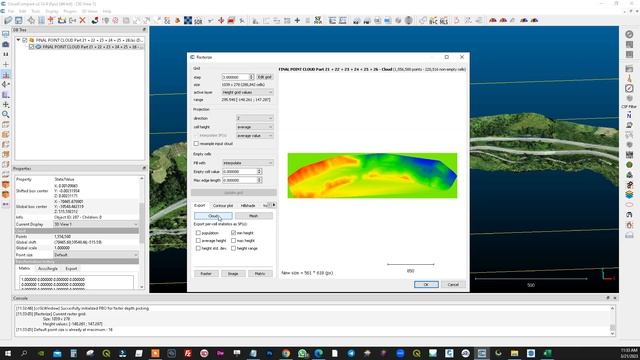Click the blue checkerboard icon in toolbar
640x360 pixels.
(x=188, y=20)
